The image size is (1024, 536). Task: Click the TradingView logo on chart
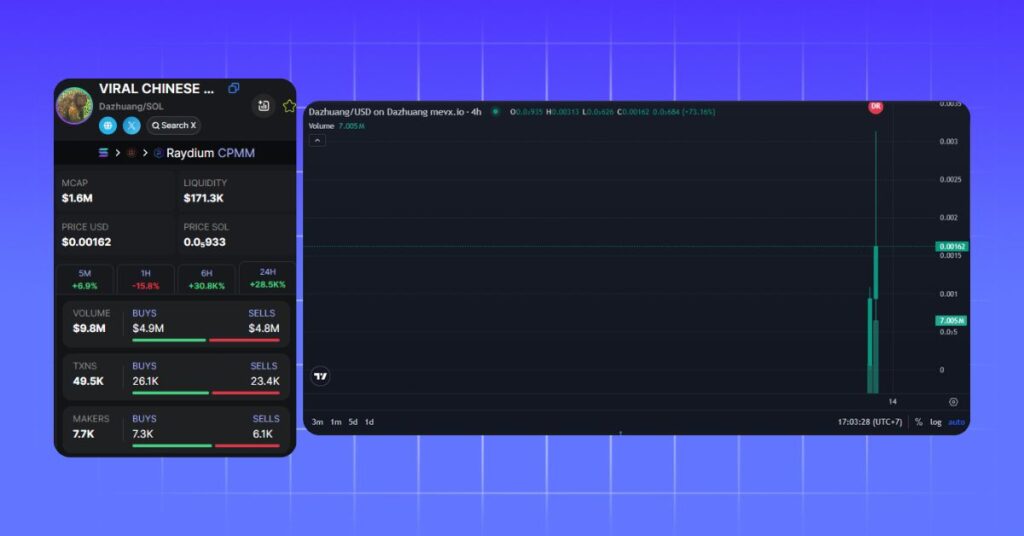tap(320, 376)
